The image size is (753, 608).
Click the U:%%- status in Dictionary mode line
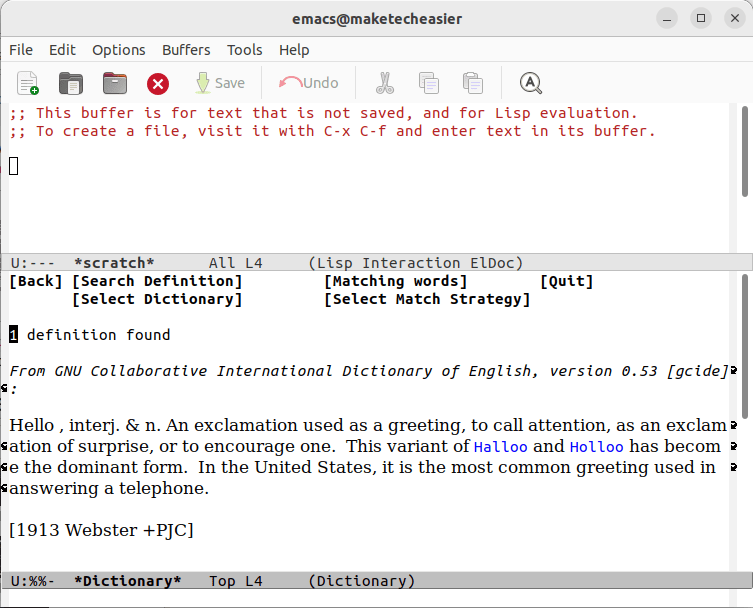(33, 581)
